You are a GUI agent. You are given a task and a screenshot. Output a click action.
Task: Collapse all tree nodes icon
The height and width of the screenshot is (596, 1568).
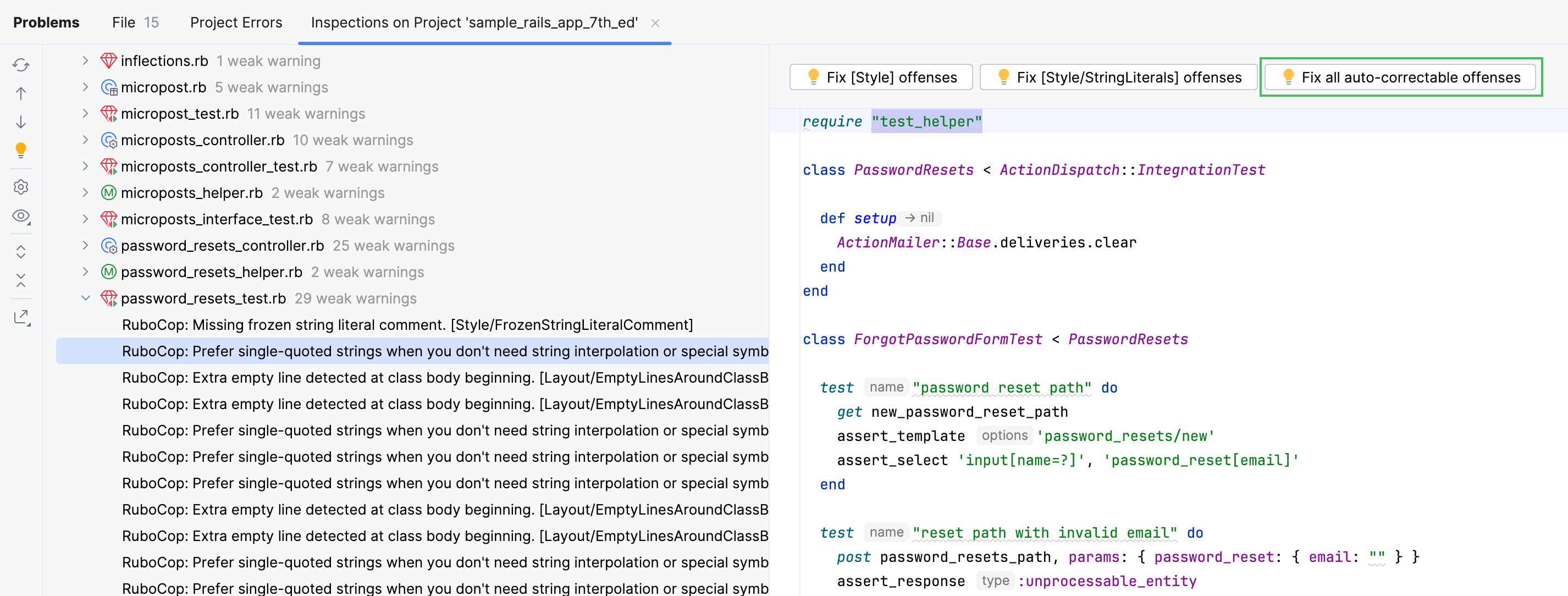tap(21, 280)
